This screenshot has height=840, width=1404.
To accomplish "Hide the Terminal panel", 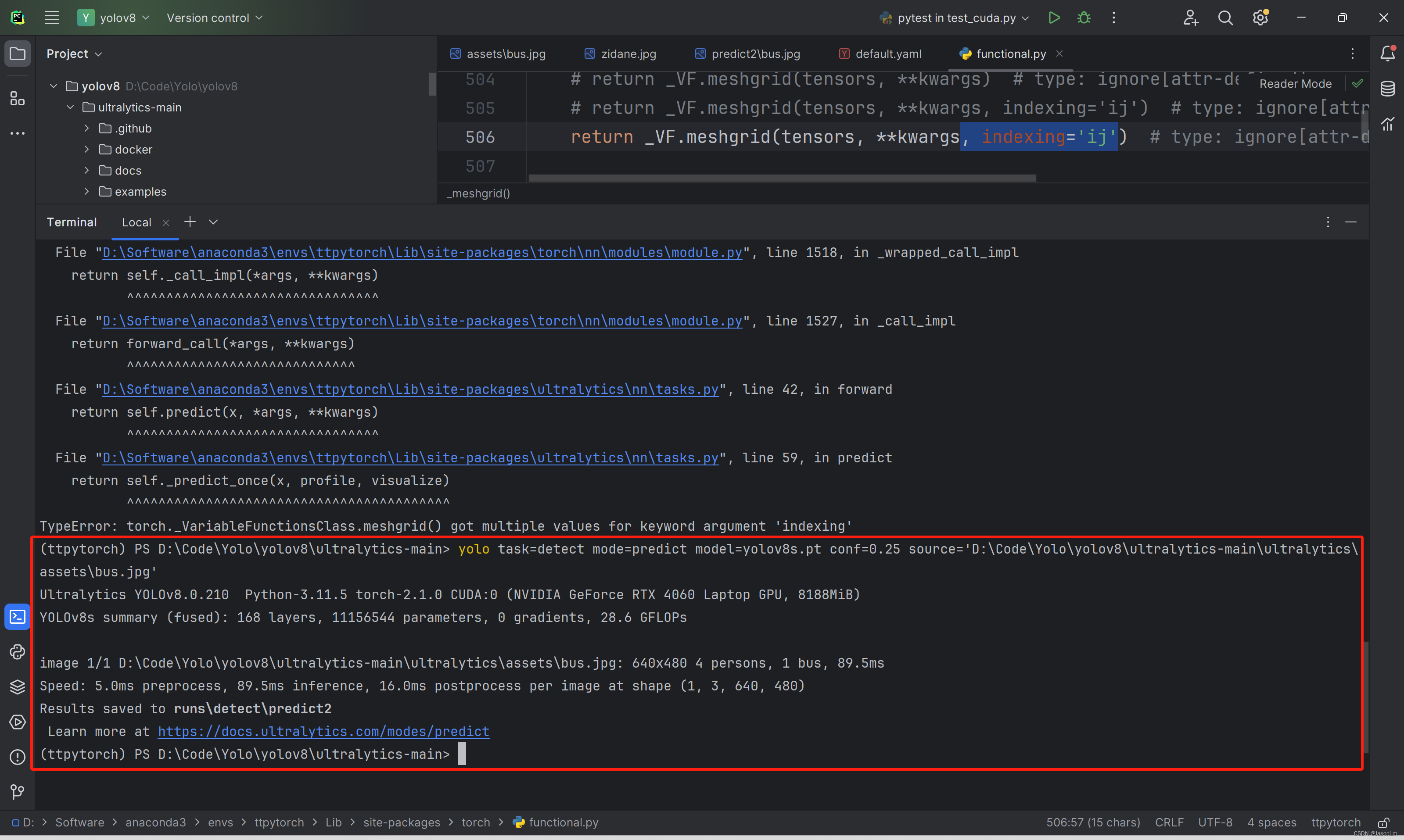I will tap(1351, 222).
